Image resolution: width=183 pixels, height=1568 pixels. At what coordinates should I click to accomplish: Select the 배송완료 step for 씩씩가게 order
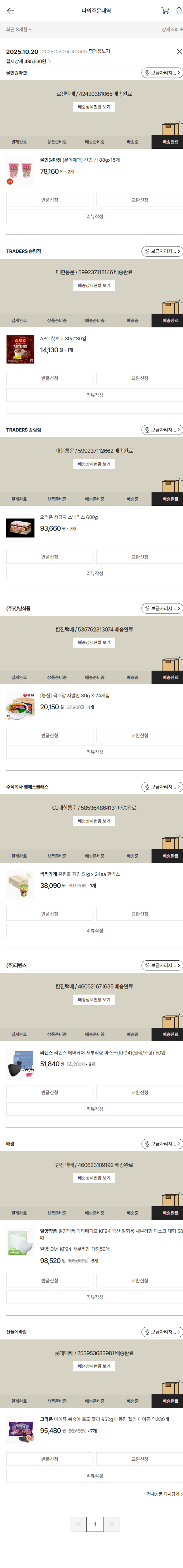pyautogui.click(x=170, y=856)
